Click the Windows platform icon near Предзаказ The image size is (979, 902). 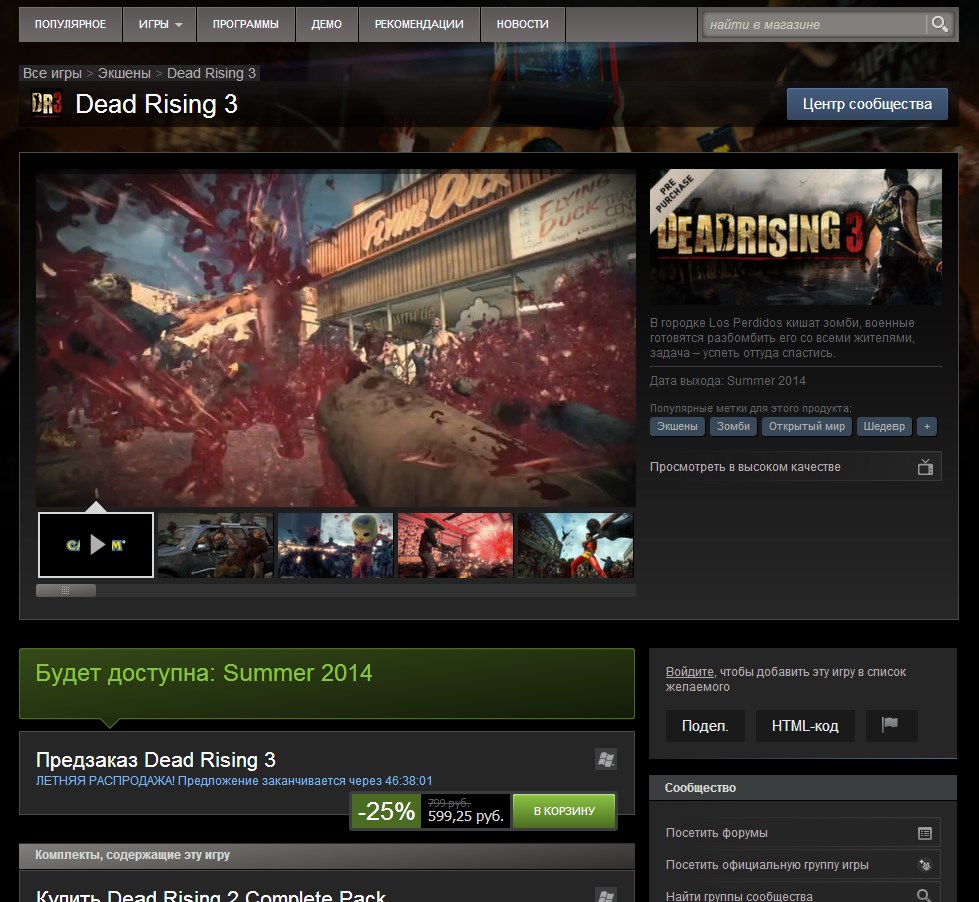(x=605, y=760)
